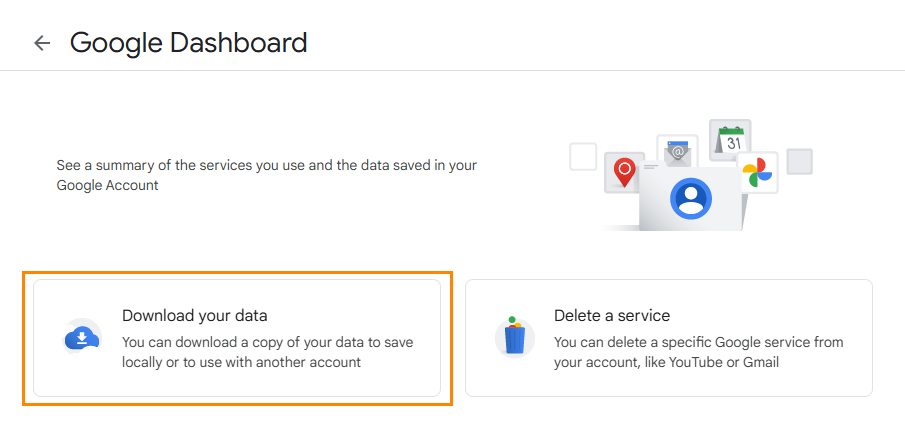Go back using the left arrow

pyautogui.click(x=42, y=43)
